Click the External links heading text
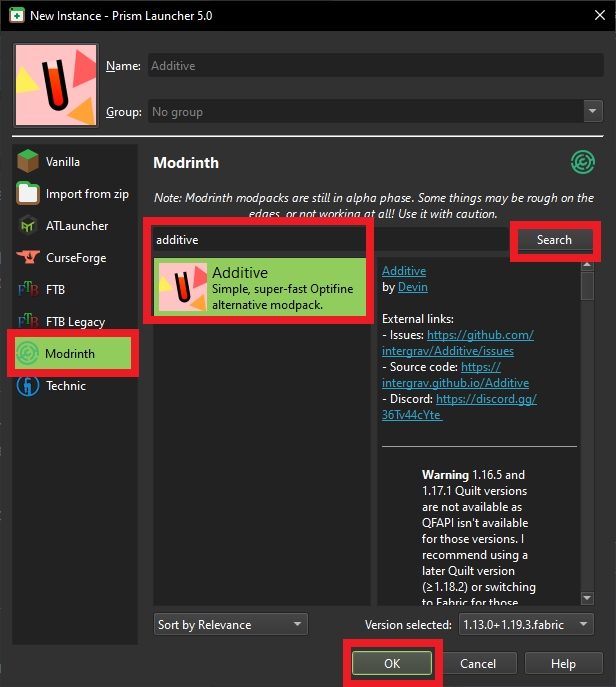Viewport: 616px width, 687px height. pos(418,319)
